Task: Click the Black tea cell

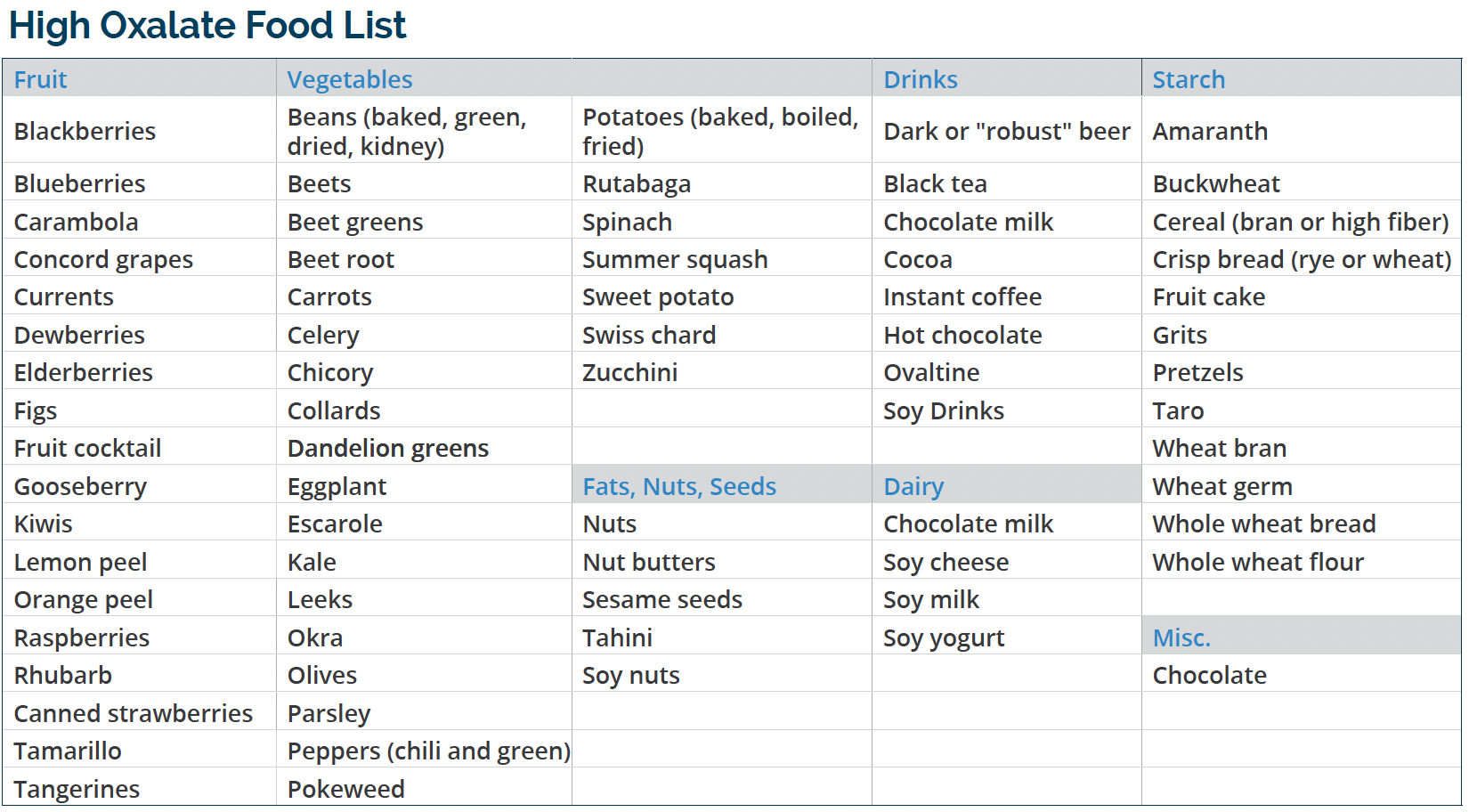Action: [935, 183]
